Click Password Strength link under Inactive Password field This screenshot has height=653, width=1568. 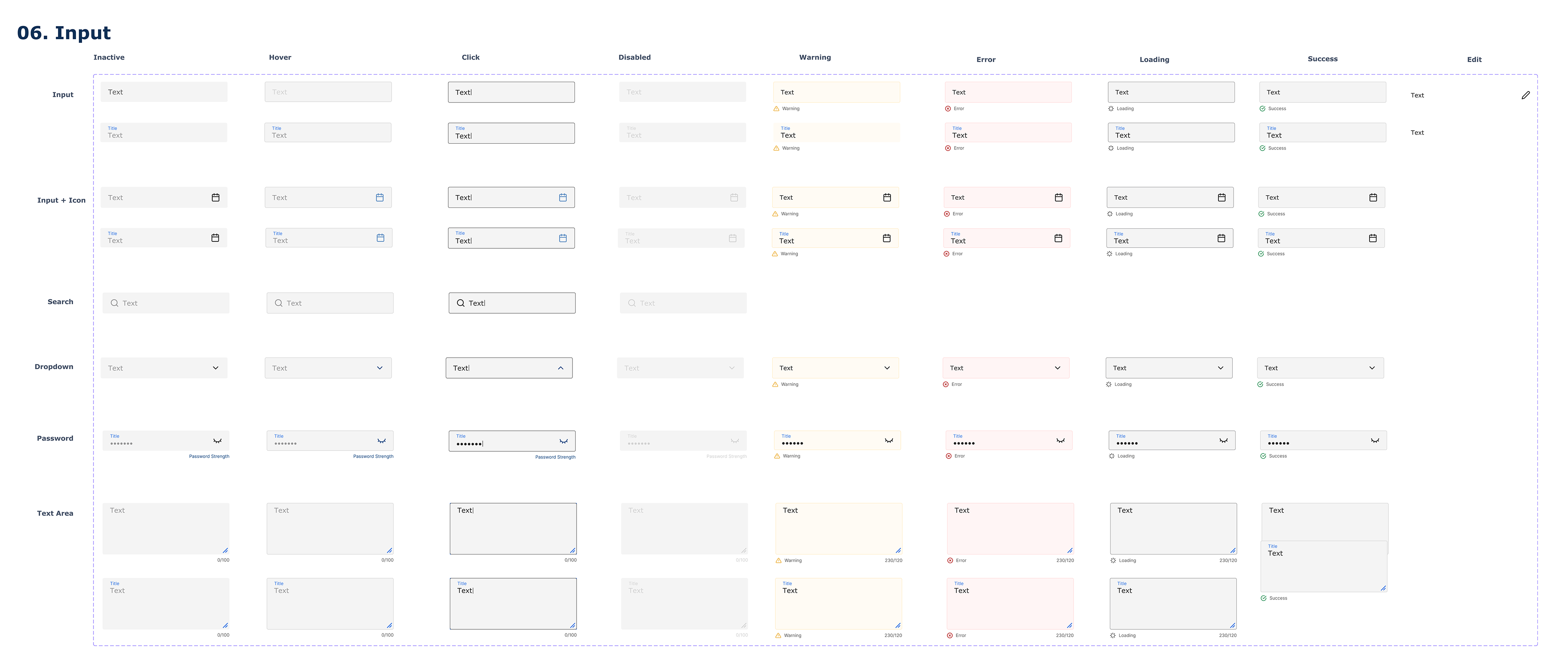[x=209, y=457]
